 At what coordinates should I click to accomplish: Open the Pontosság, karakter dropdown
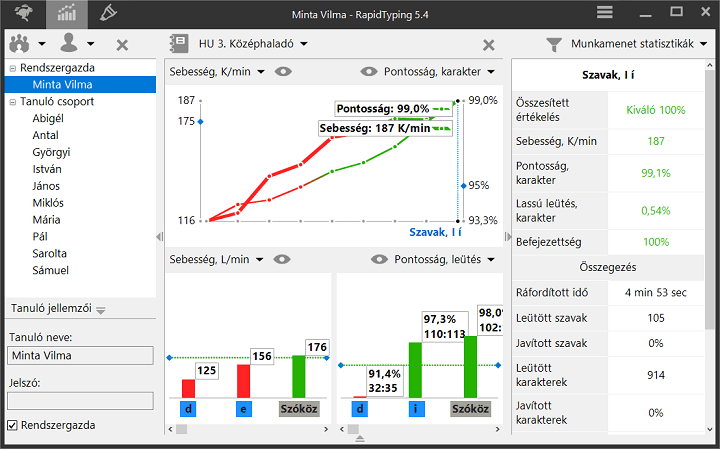[x=439, y=72]
